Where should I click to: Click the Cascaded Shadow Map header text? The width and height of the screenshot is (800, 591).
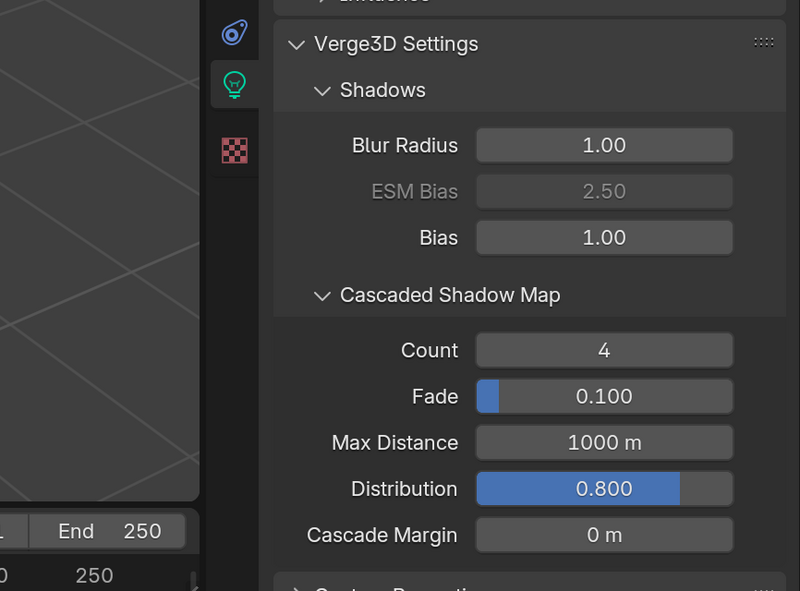click(450, 296)
